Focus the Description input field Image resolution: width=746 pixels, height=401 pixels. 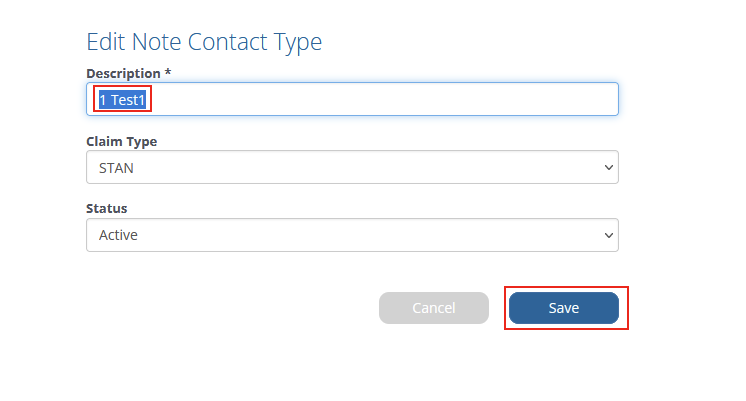pos(352,99)
